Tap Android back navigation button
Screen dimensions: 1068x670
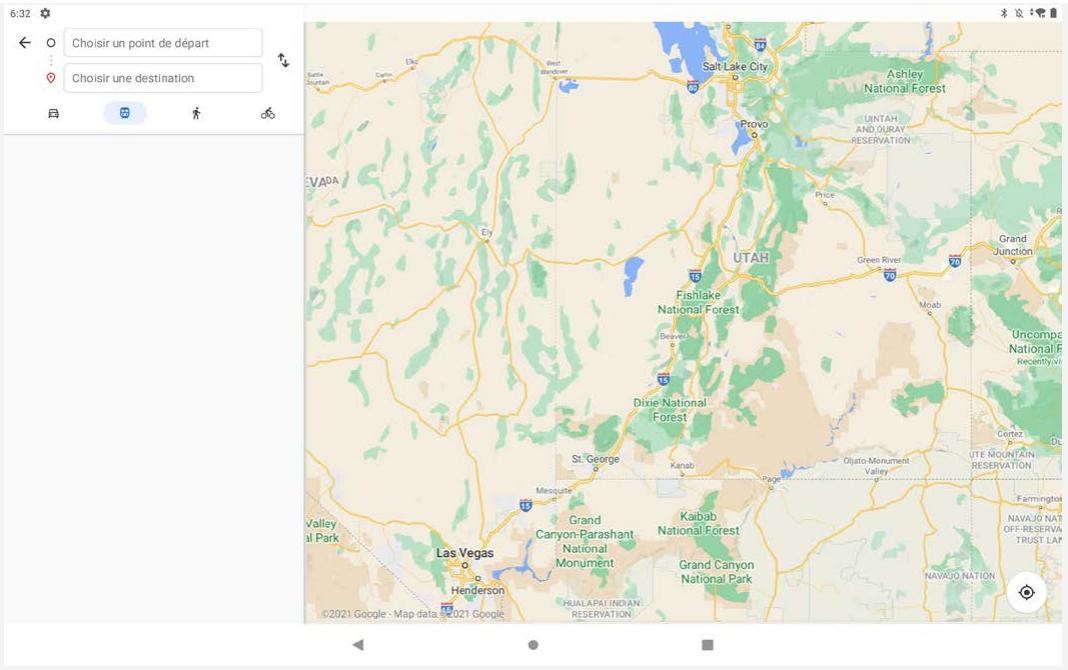[358, 645]
